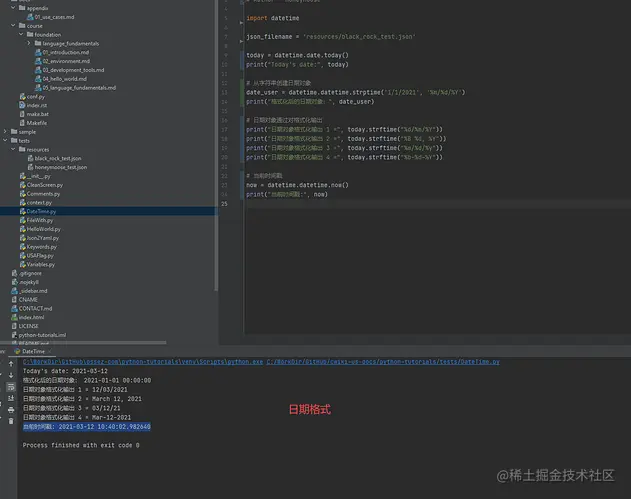Open Variables.py in project tree
631x499 pixels.
(x=41, y=265)
